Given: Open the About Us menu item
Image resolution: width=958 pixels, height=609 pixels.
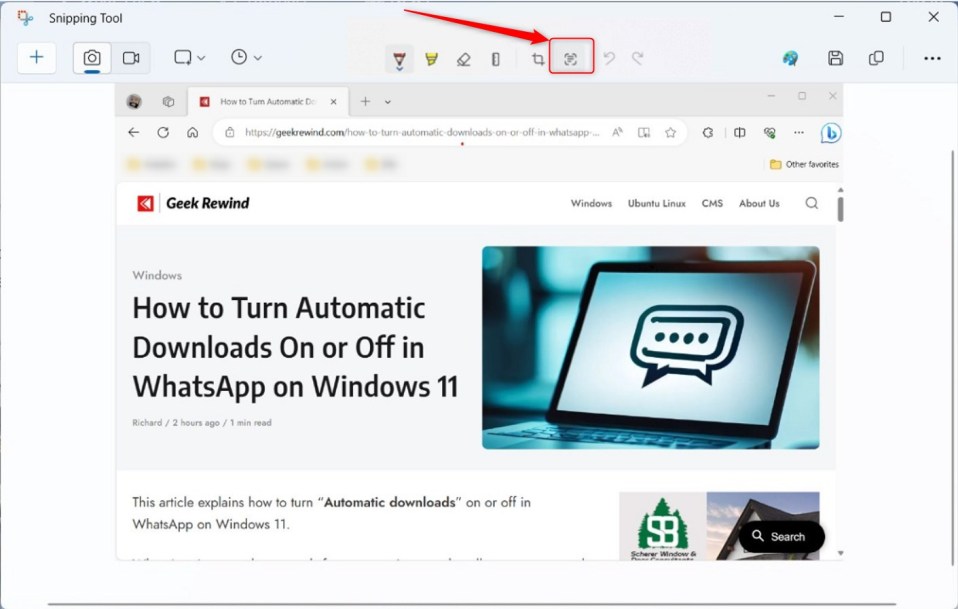Looking at the screenshot, I should [x=759, y=203].
